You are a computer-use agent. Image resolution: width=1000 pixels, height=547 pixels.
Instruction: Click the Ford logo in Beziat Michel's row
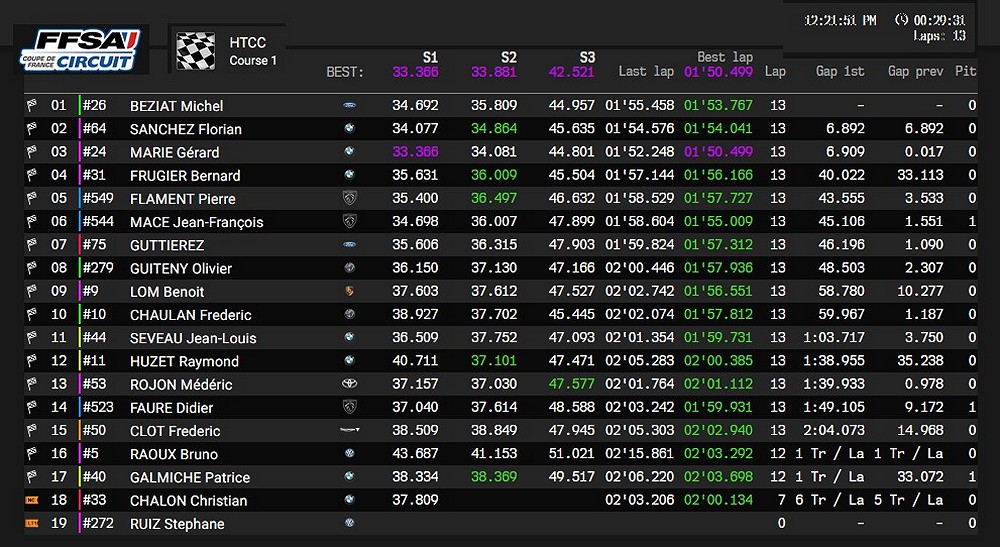(350, 106)
